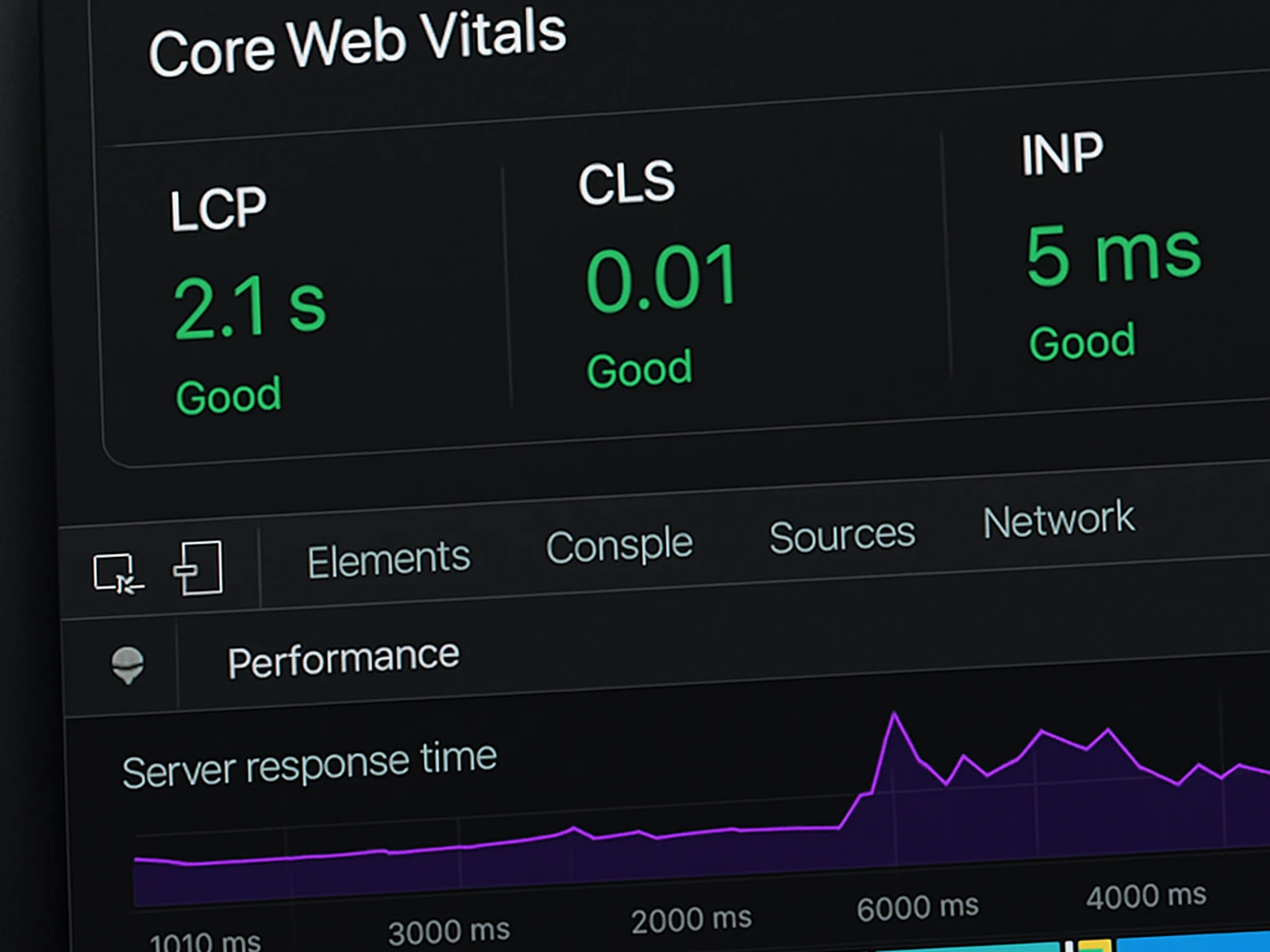Select the INP metric label
Screen dimensions: 1270x952
pyautogui.click(x=1062, y=153)
